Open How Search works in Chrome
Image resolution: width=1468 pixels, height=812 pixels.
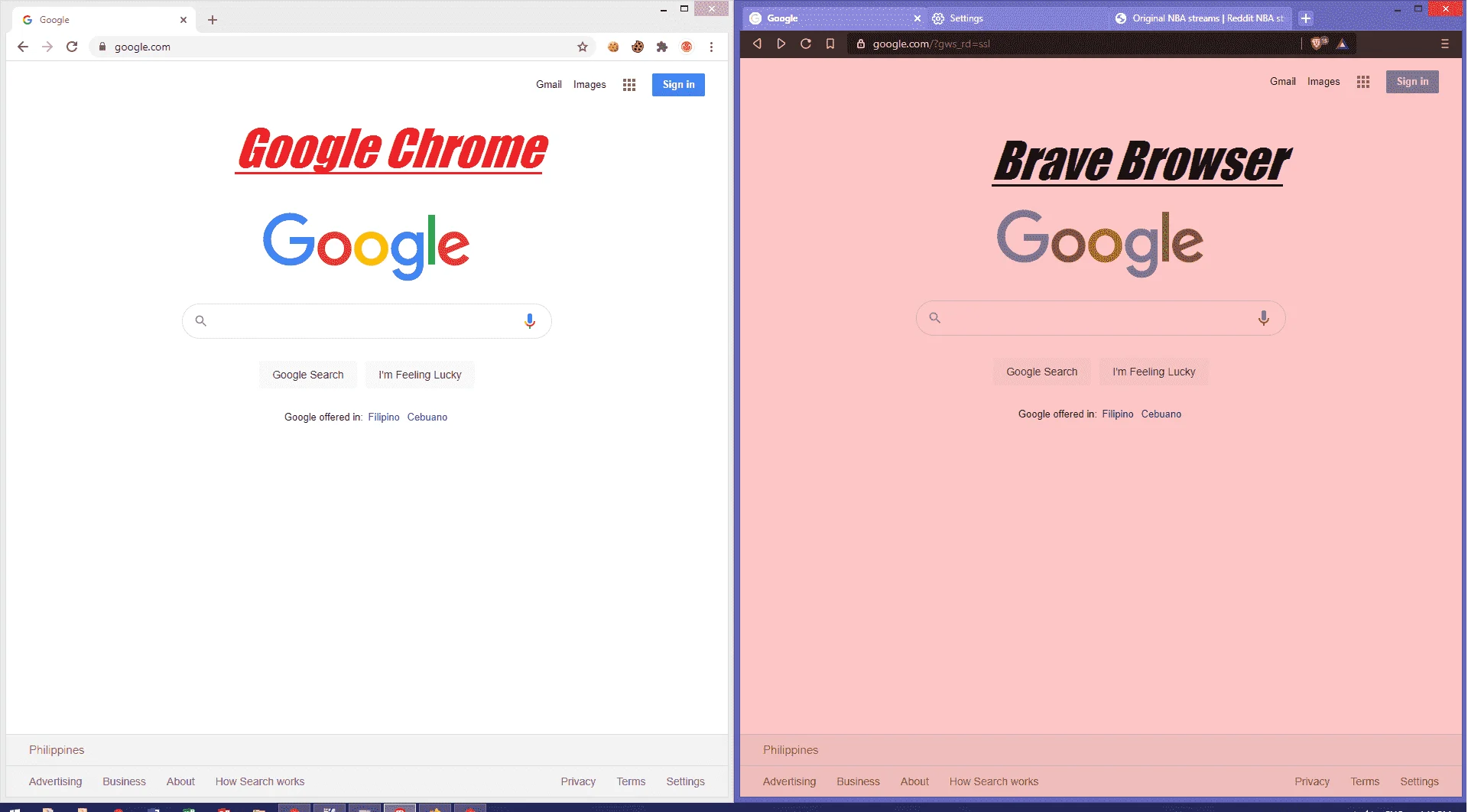(260, 781)
